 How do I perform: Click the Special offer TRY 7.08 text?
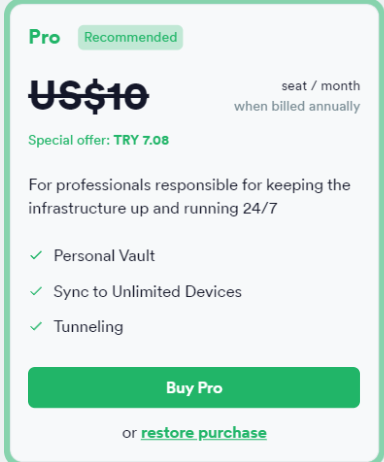(x=99, y=140)
